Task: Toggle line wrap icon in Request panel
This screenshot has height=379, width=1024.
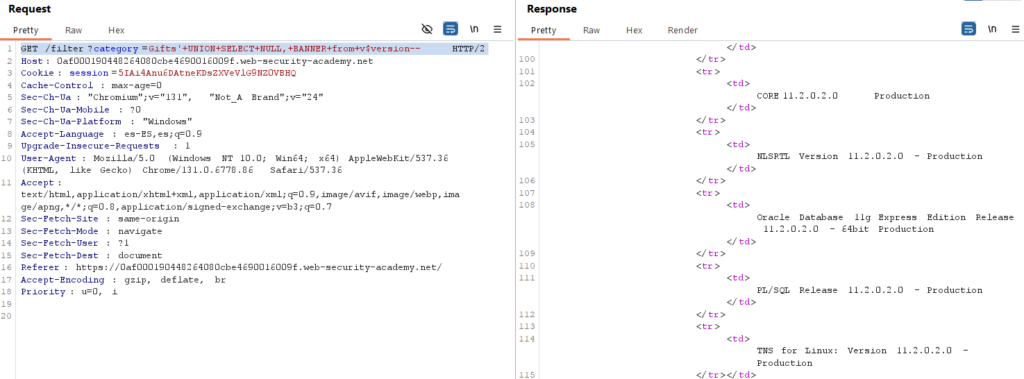Action: coord(451,29)
